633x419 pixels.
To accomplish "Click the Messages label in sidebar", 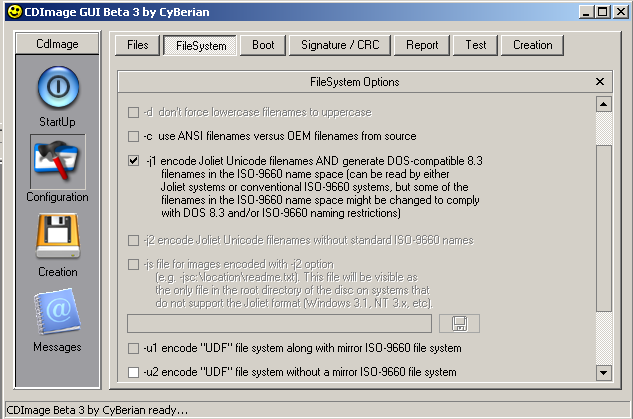I will pos(57,347).
